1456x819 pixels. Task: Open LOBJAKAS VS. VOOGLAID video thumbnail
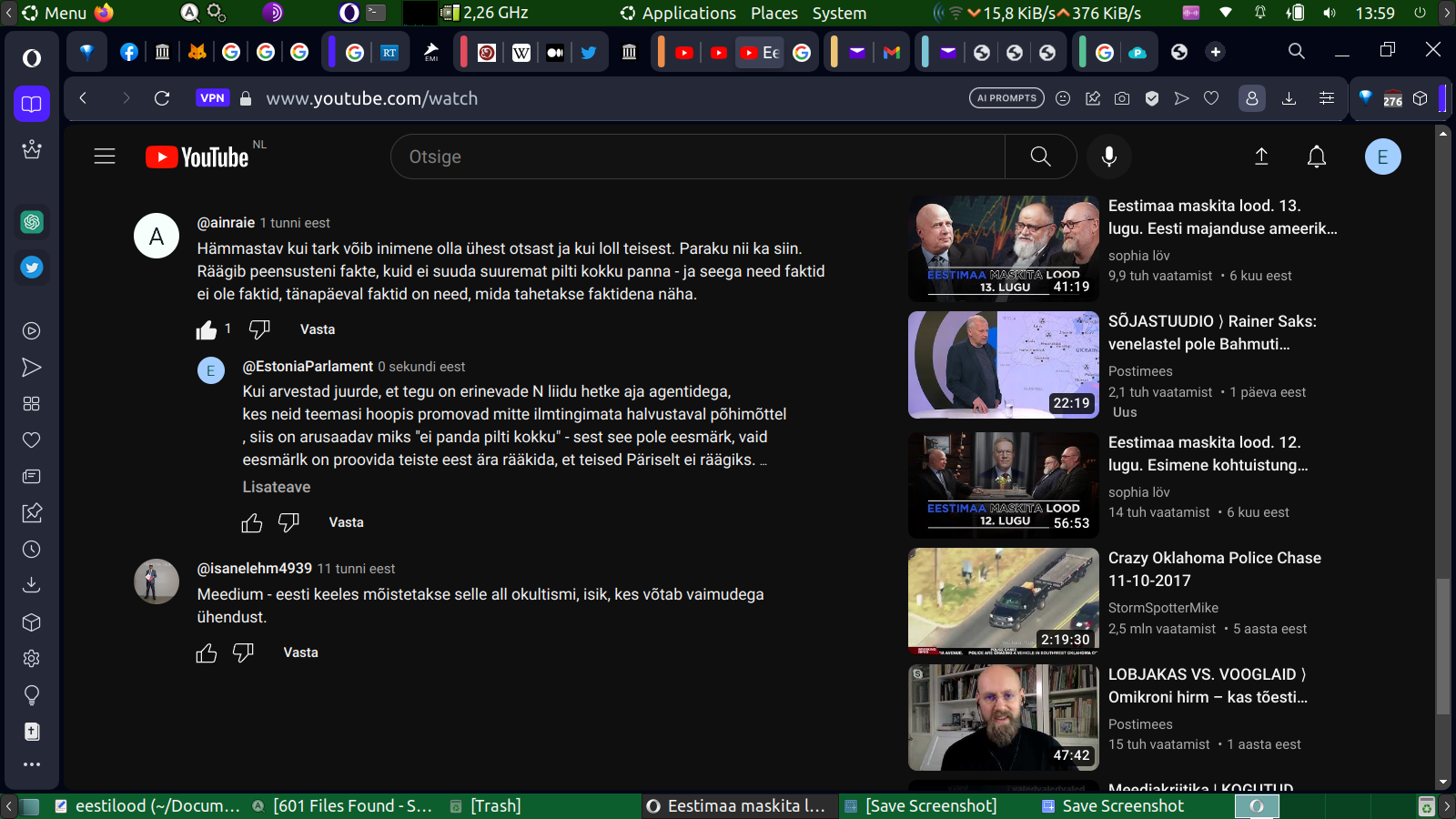(x=1004, y=717)
